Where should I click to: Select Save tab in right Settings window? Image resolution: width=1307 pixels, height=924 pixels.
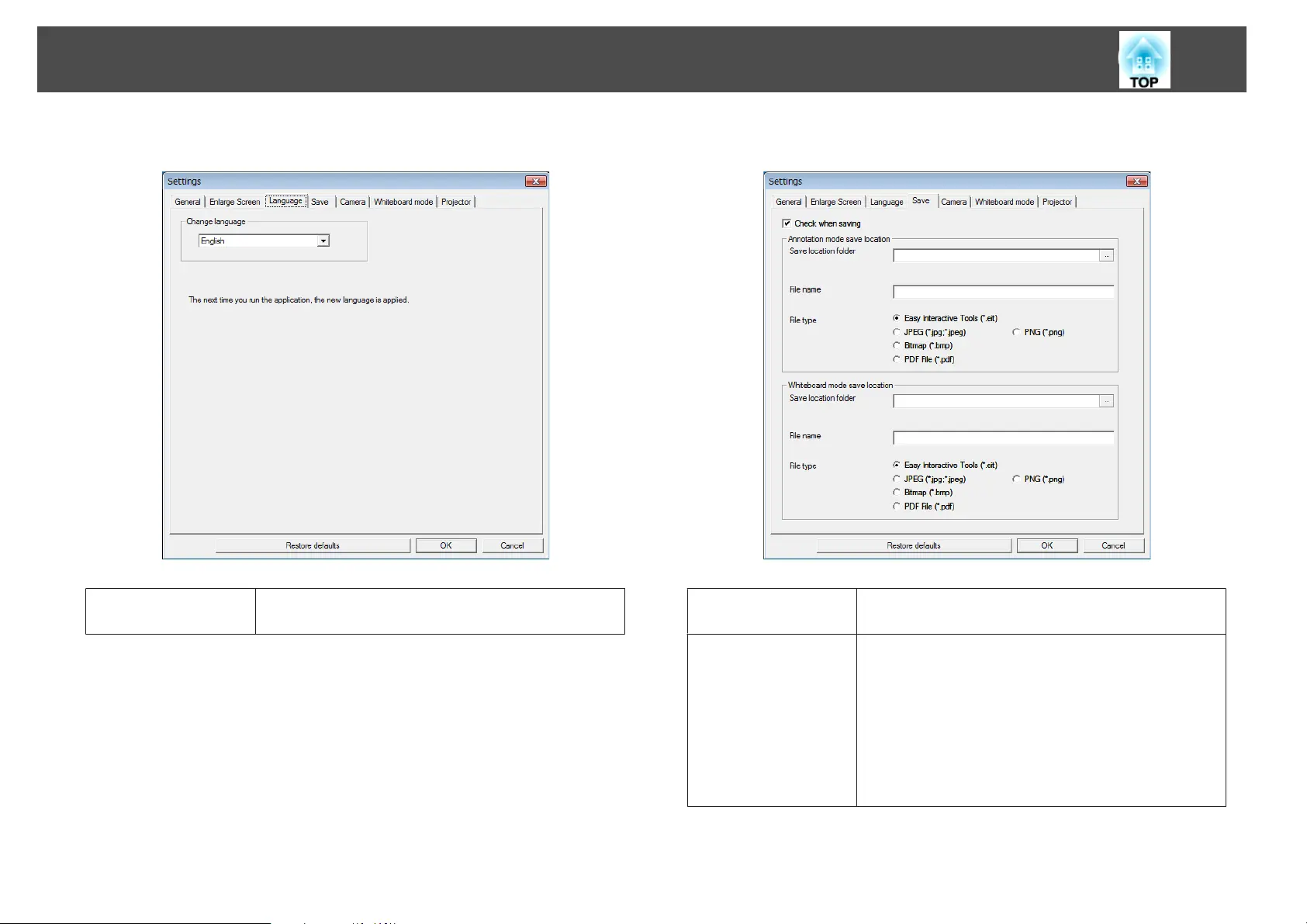click(x=921, y=201)
